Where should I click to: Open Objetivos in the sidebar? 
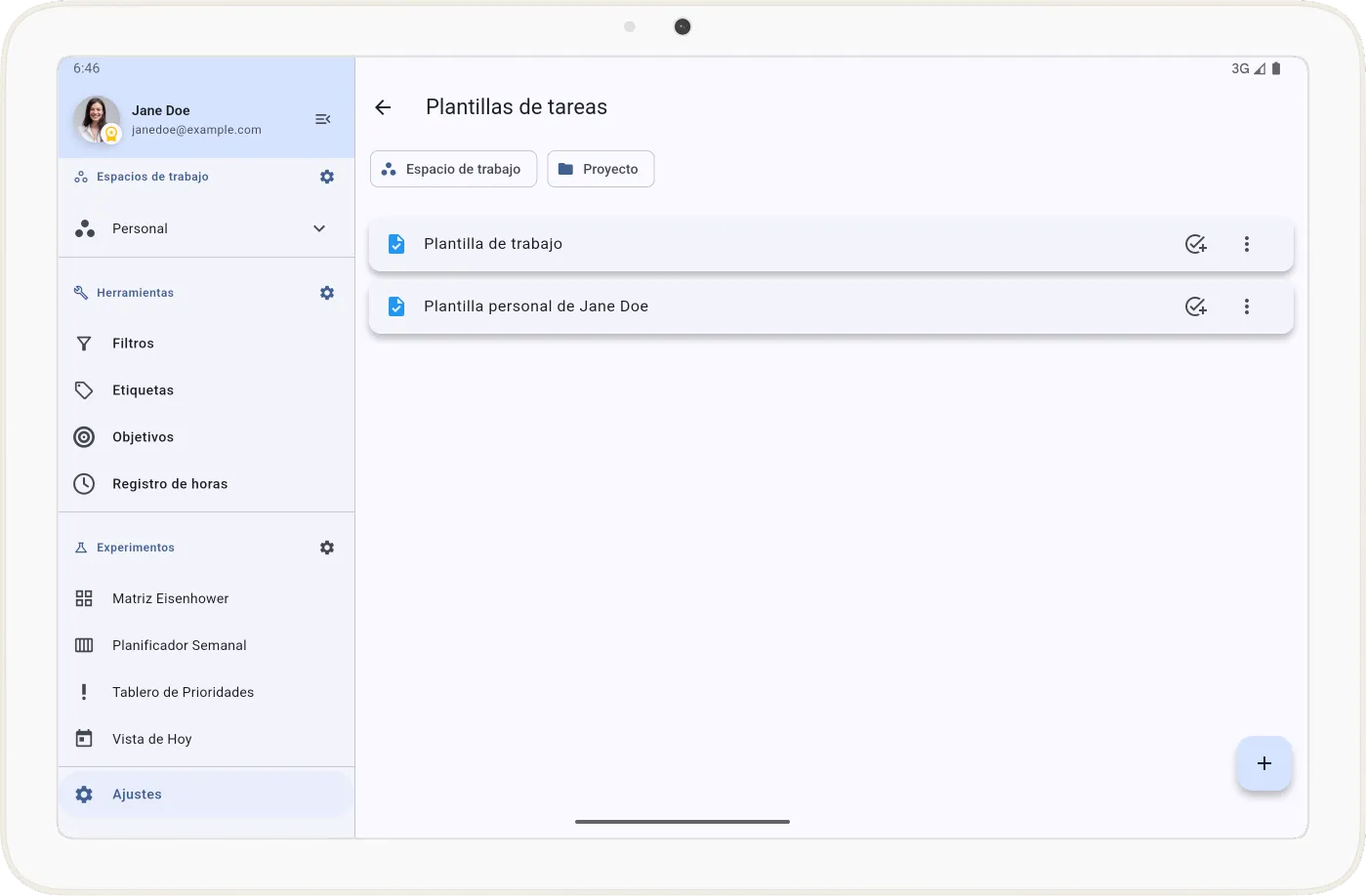click(x=206, y=437)
